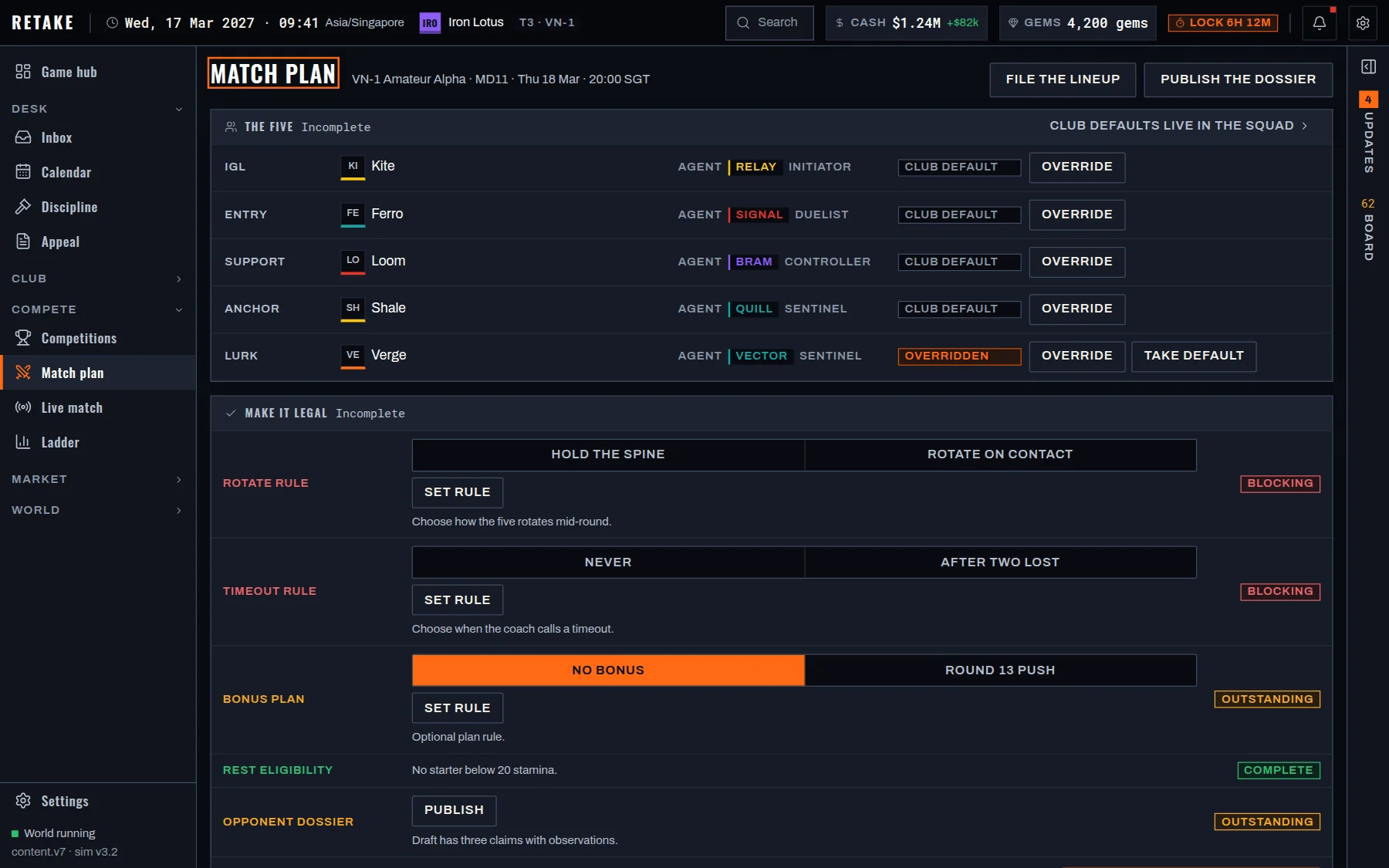This screenshot has height=868, width=1389.
Task: Collapse the Compete section
Action: pos(98,309)
